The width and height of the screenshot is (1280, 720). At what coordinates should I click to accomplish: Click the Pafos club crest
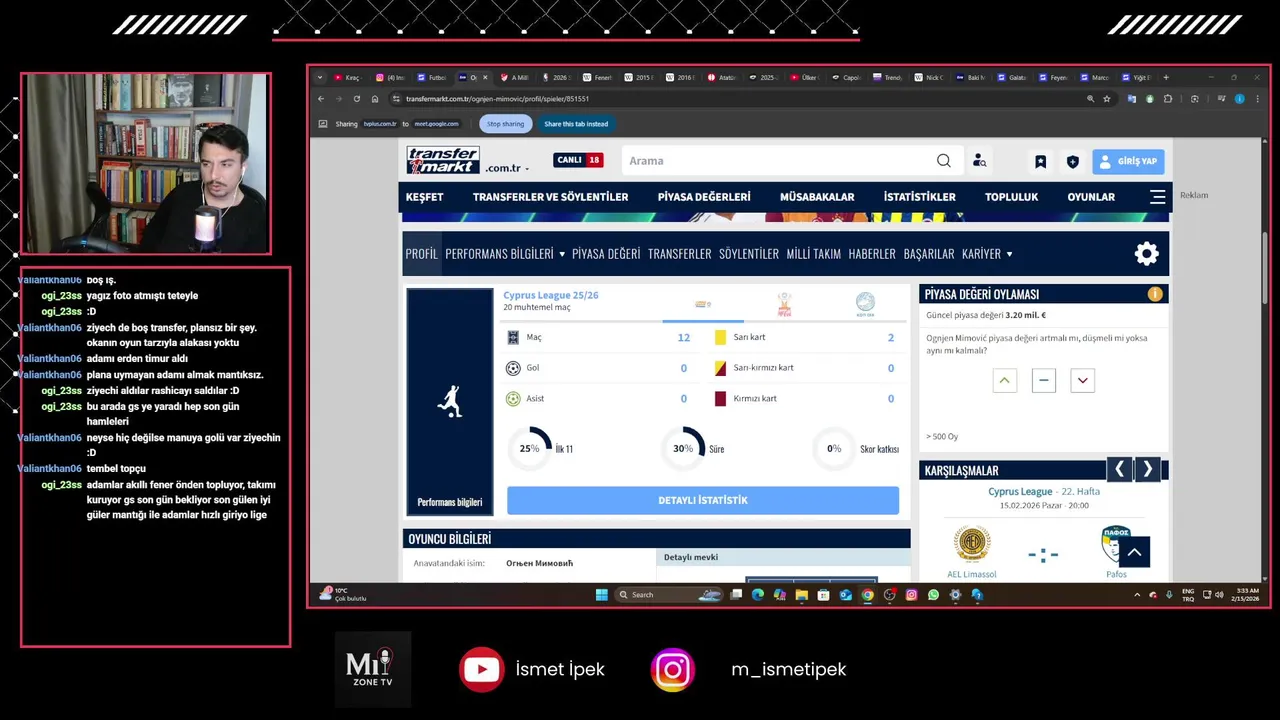coord(1116,545)
